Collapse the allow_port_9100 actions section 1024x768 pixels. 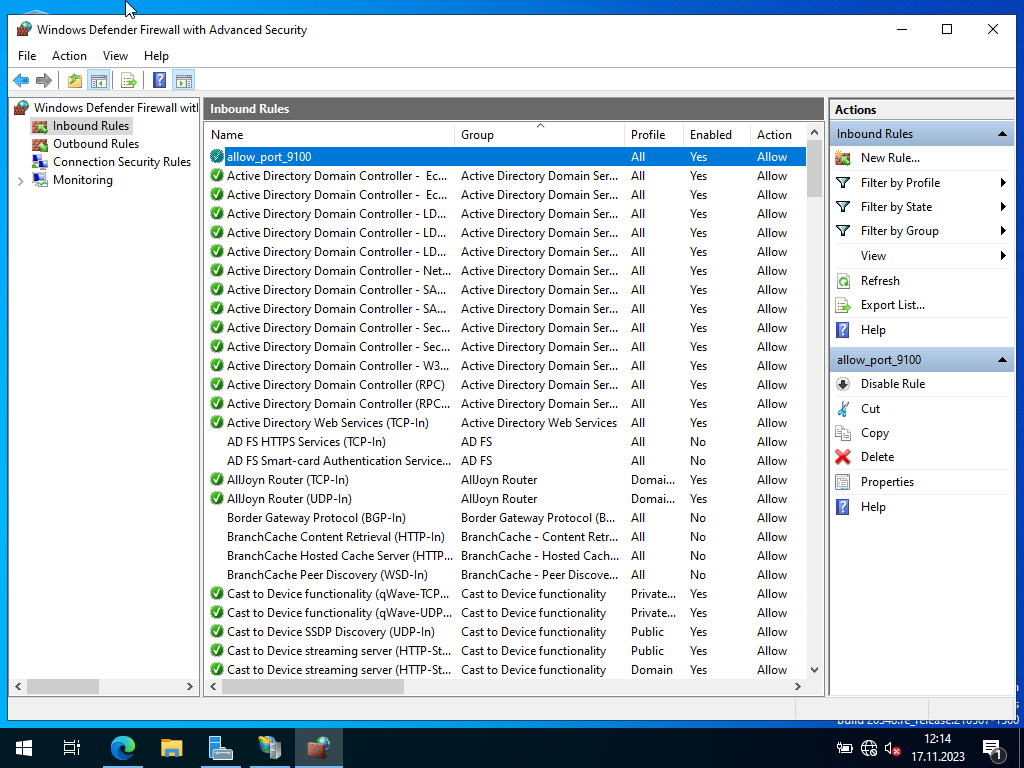coord(1002,360)
